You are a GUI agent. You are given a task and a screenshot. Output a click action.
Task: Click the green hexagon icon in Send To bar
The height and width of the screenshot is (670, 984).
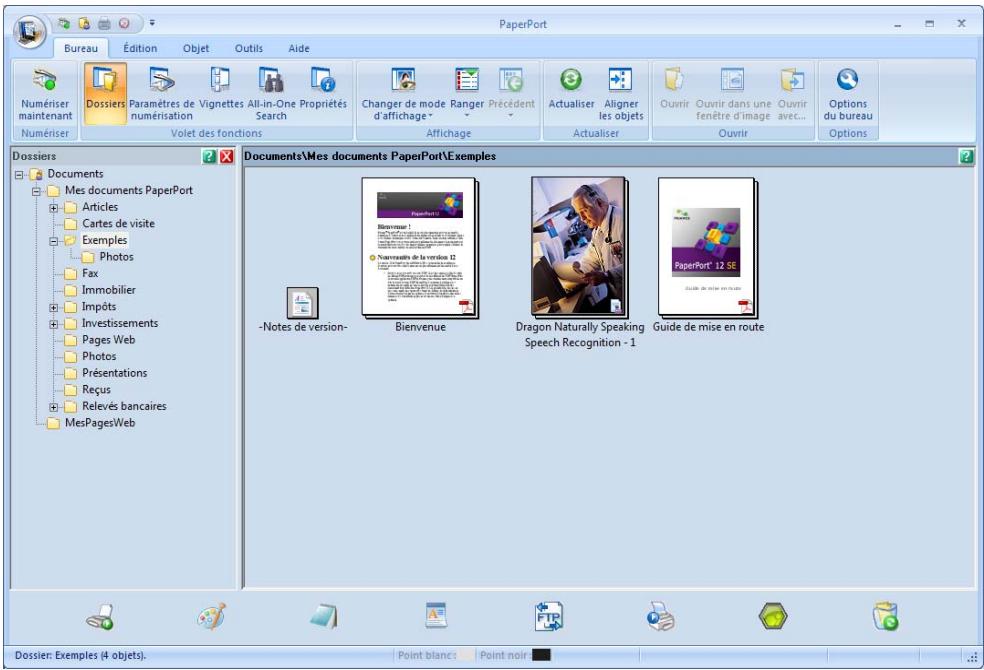click(773, 617)
